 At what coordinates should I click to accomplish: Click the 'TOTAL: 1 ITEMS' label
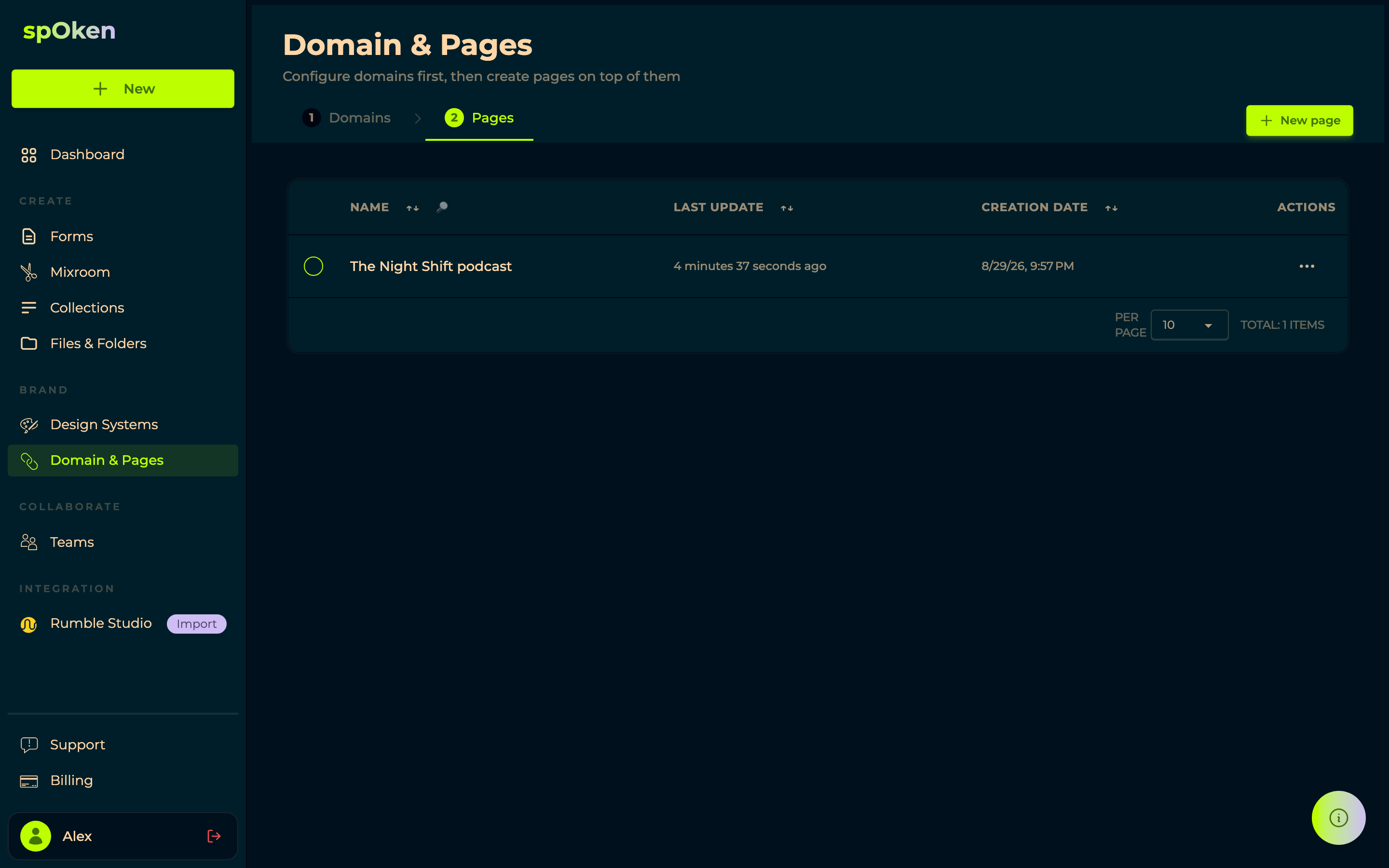1282,325
